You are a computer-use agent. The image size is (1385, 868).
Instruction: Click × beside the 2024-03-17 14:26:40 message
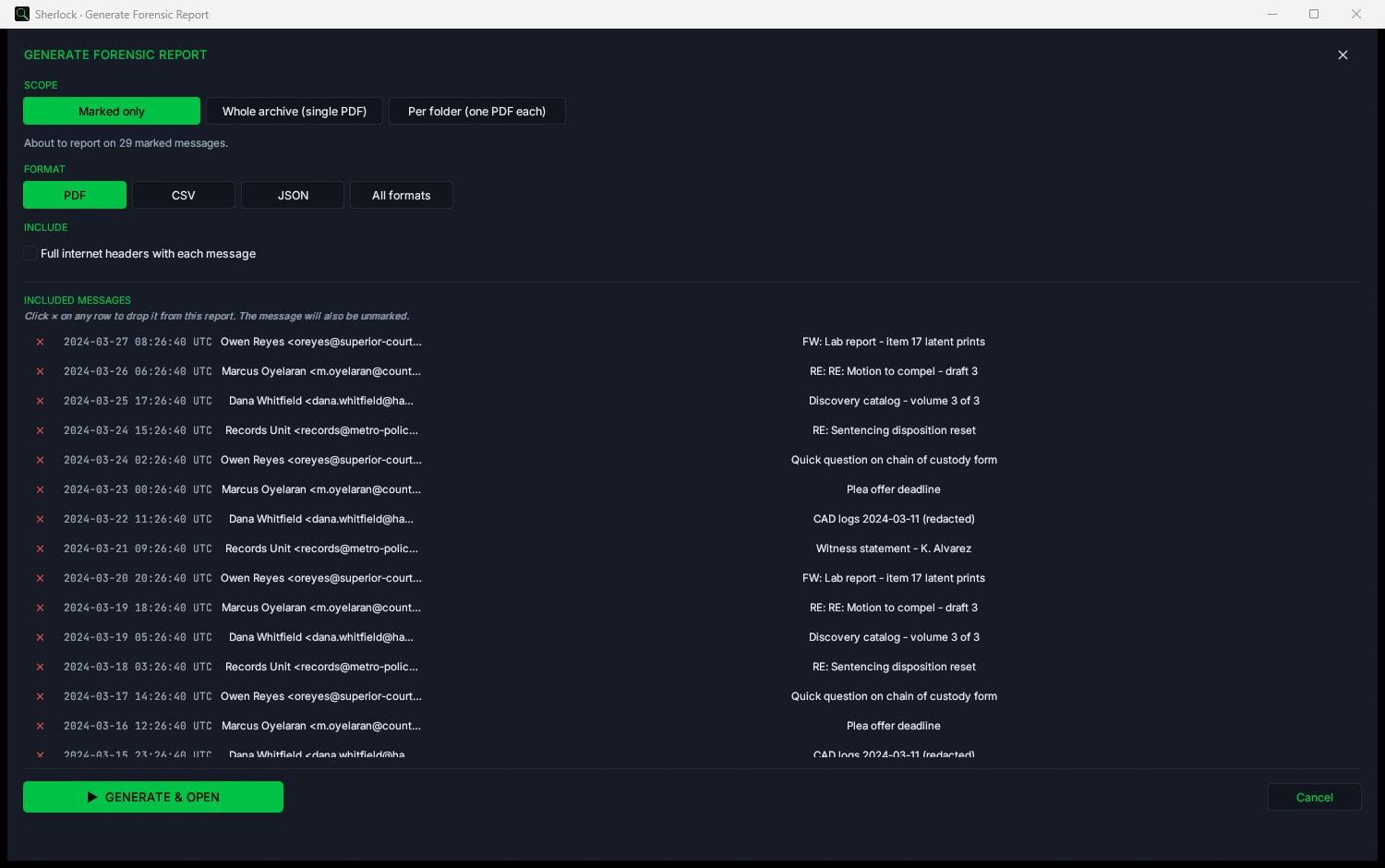[x=40, y=696]
